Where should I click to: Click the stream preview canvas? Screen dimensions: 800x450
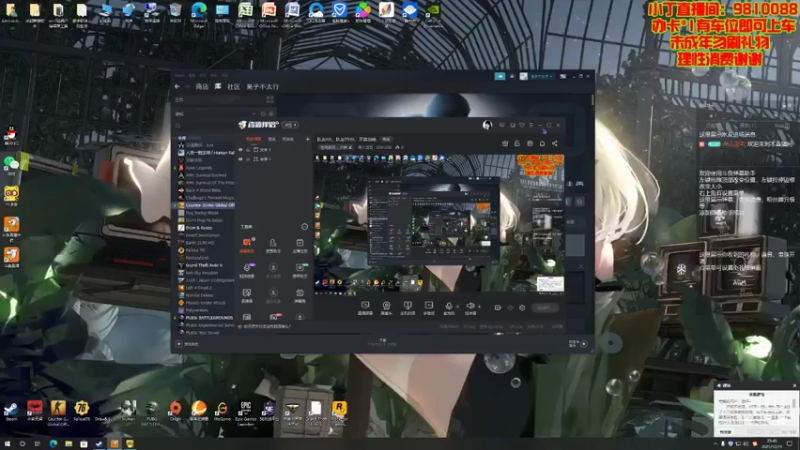coord(439,225)
